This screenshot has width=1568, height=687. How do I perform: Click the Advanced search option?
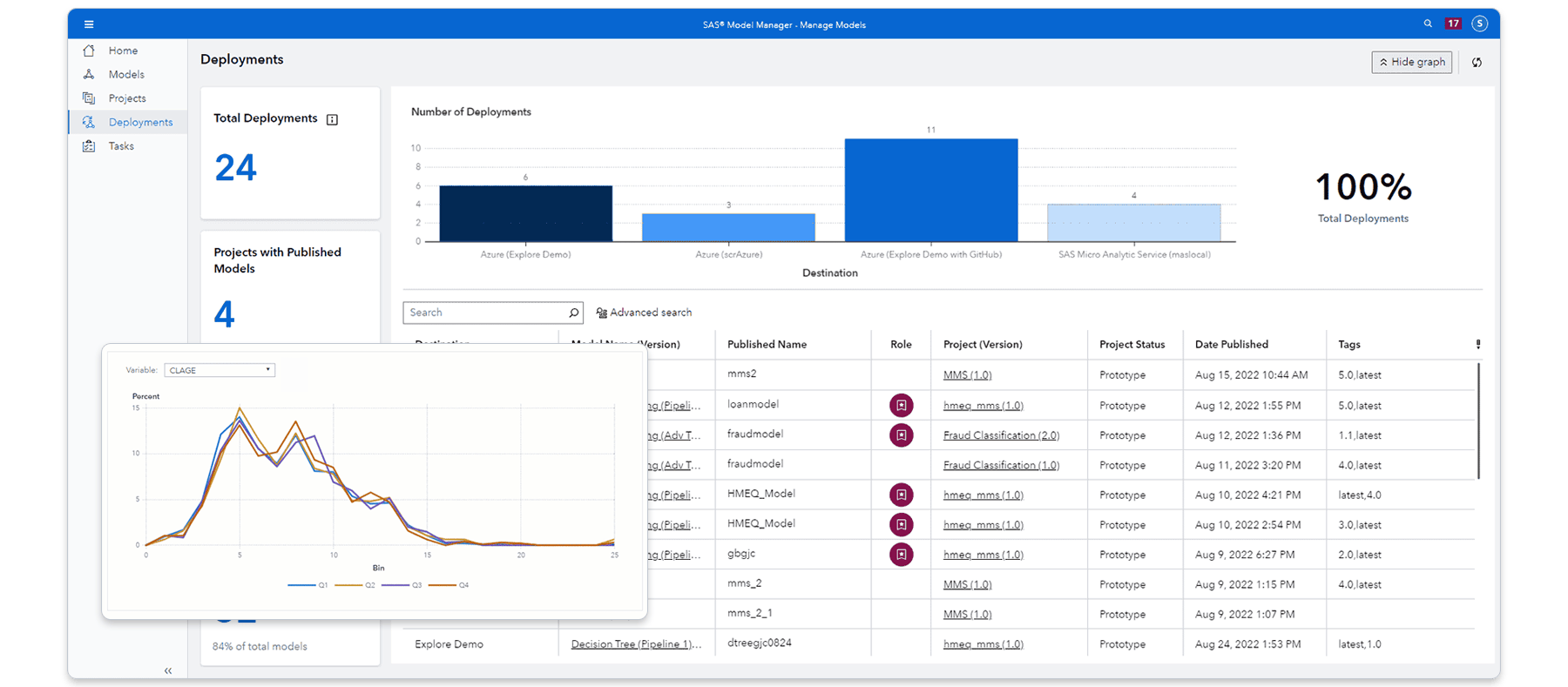click(x=644, y=313)
